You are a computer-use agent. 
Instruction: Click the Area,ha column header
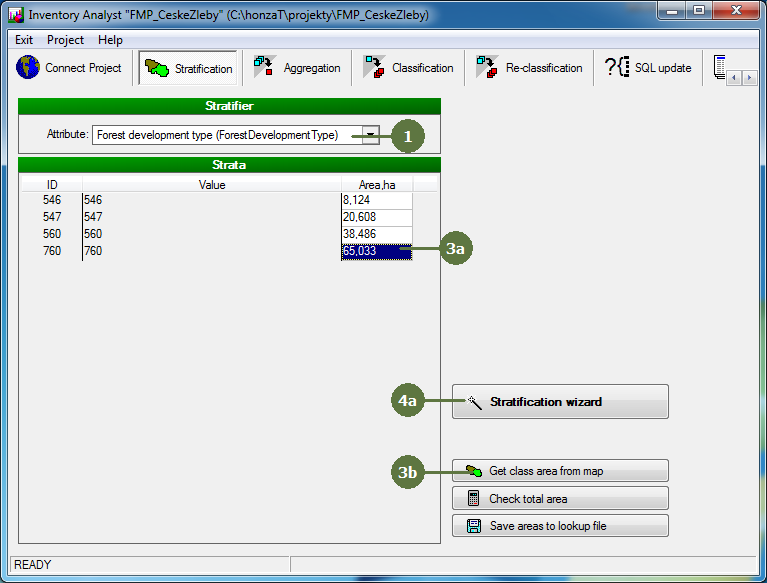[376, 184]
